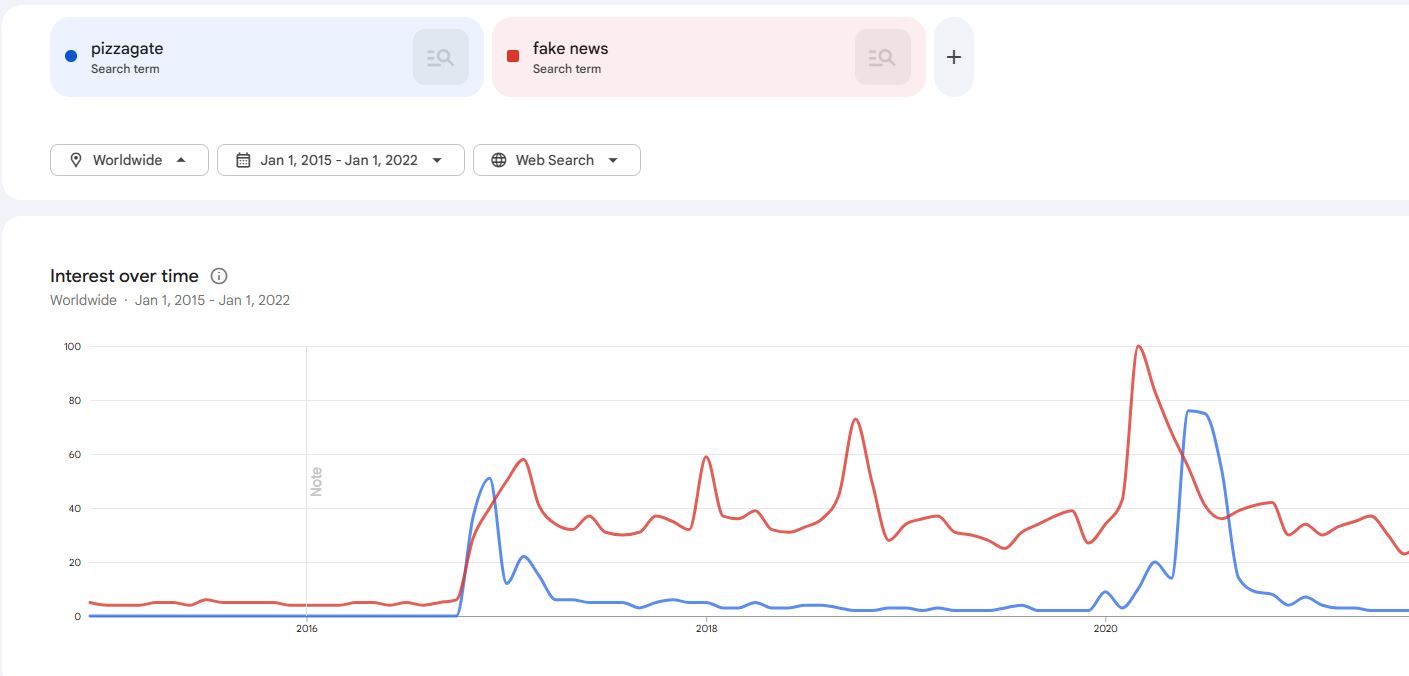The image size is (1409, 676).
Task: Select the 2018 label on time axis
Action: (706, 628)
